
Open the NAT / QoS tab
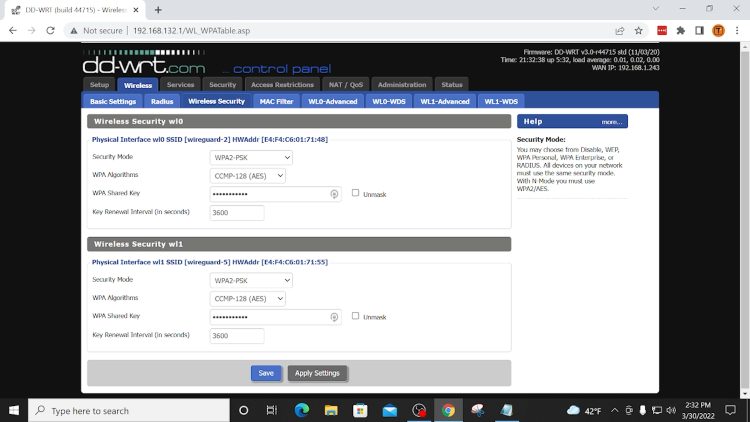coord(346,85)
